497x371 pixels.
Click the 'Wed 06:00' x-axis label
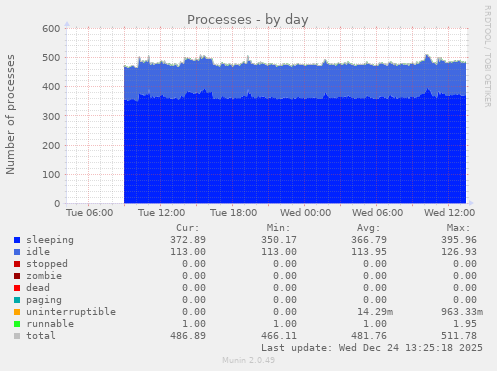pyautogui.click(x=378, y=213)
